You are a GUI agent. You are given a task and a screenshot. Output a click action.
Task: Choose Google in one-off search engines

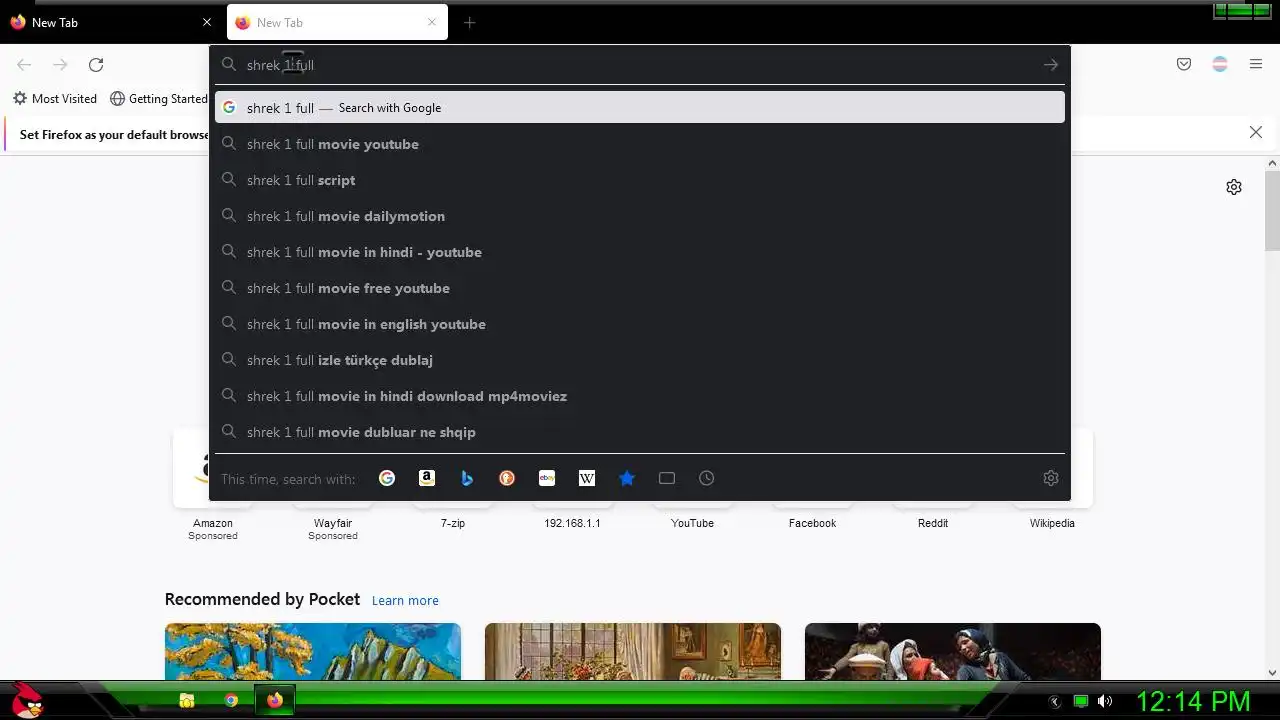click(x=387, y=478)
